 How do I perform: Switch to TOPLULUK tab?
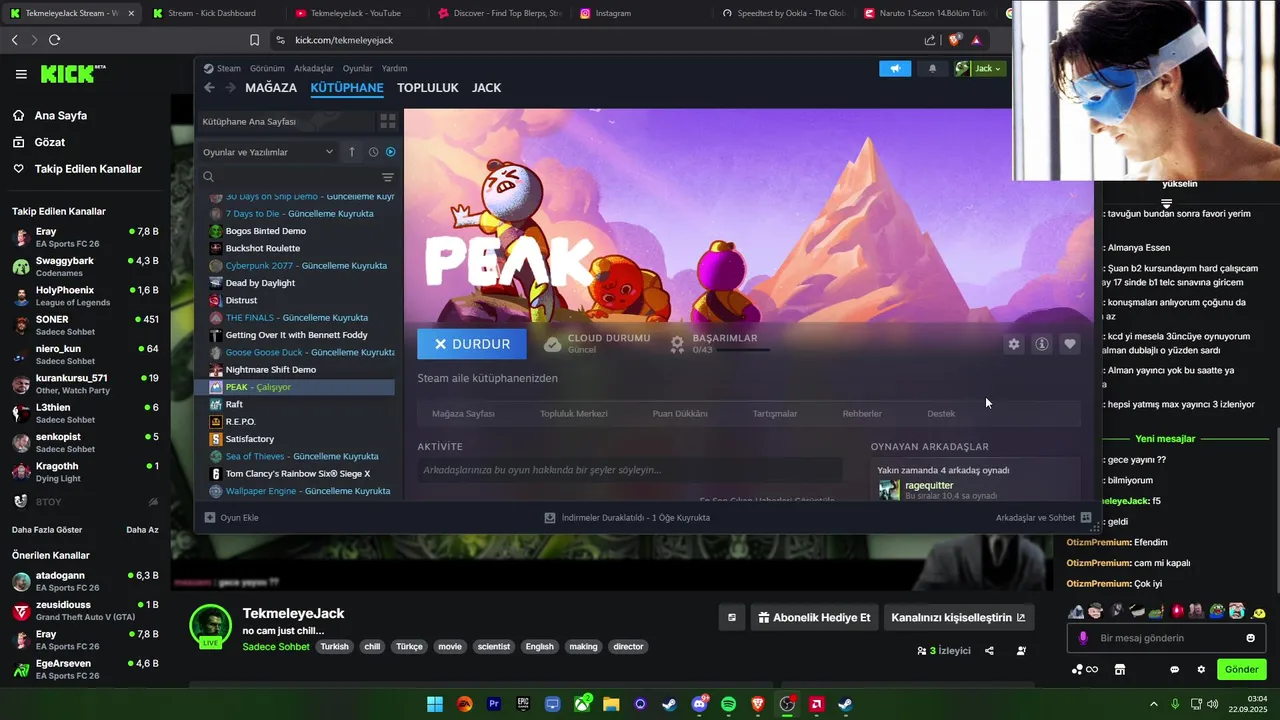click(427, 88)
